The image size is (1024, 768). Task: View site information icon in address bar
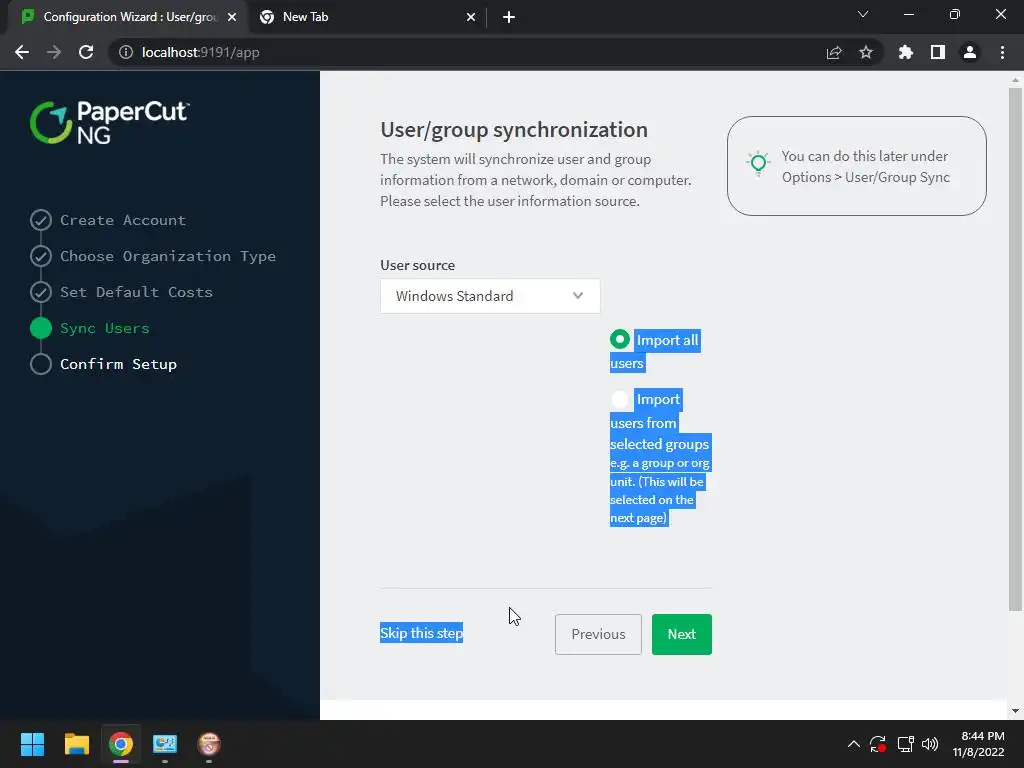coord(125,52)
